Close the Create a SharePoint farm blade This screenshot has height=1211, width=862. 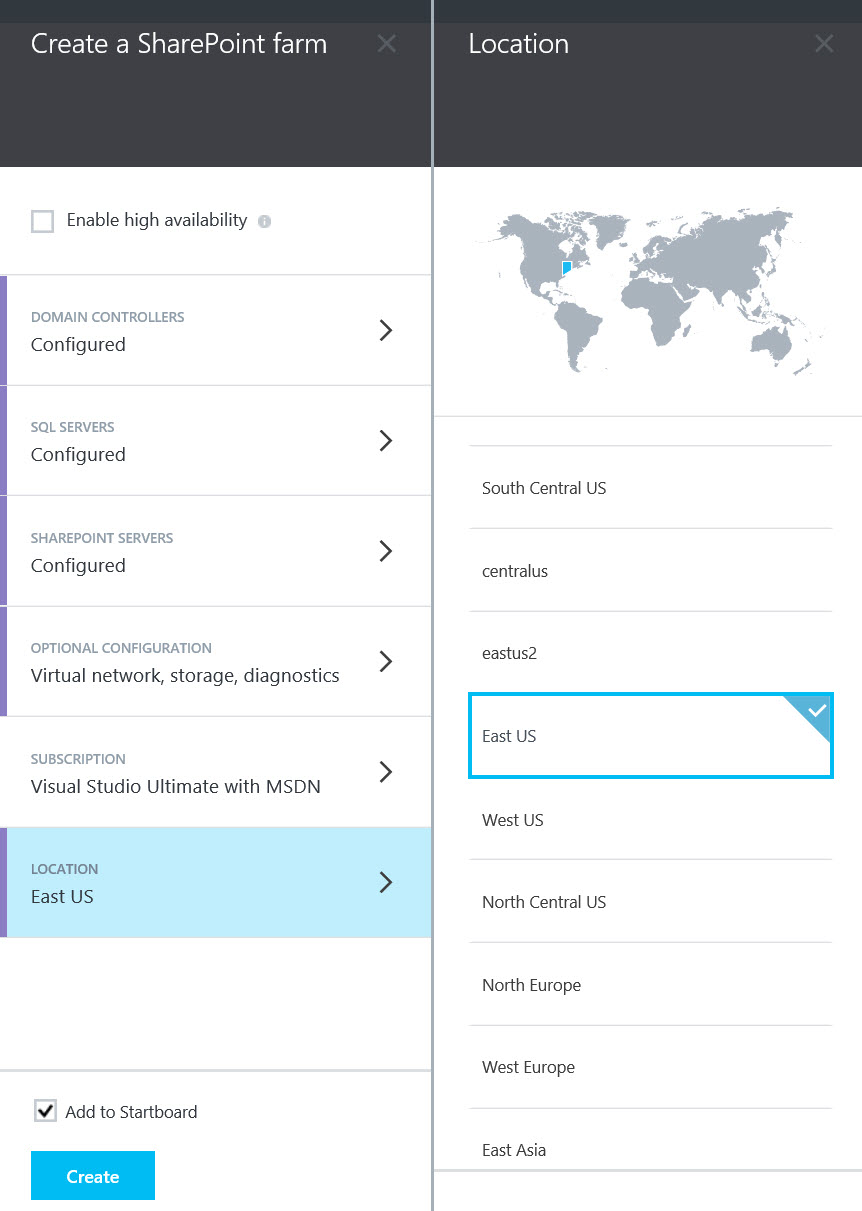coord(386,43)
